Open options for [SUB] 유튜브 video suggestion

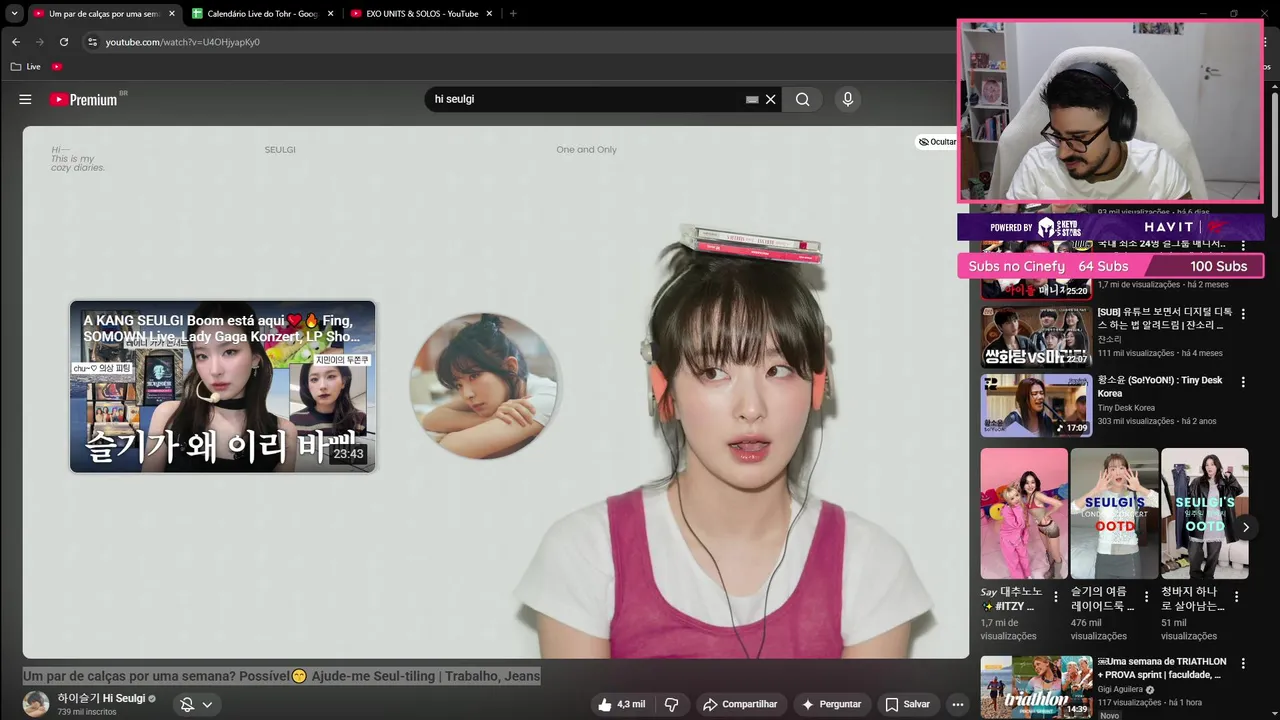click(x=1243, y=314)
